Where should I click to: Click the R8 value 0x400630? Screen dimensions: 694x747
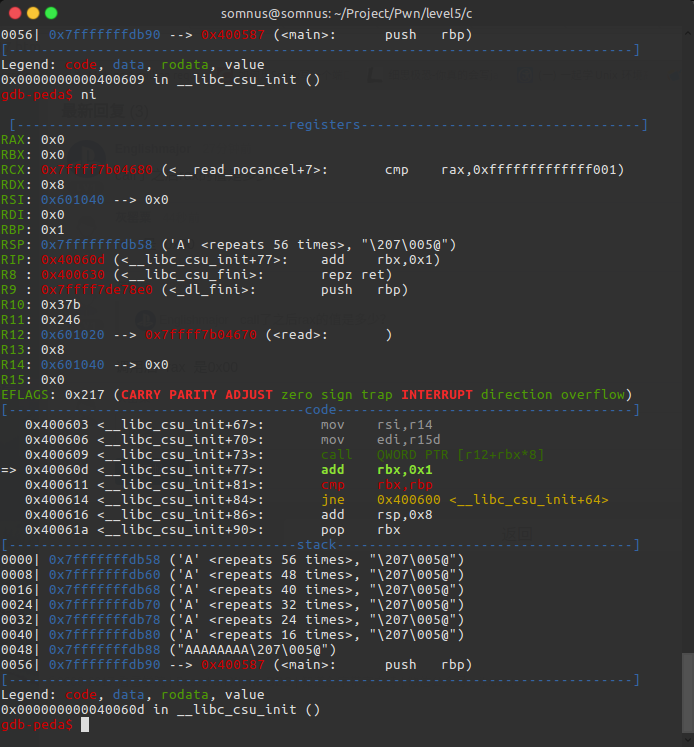[x=72, y=275]
